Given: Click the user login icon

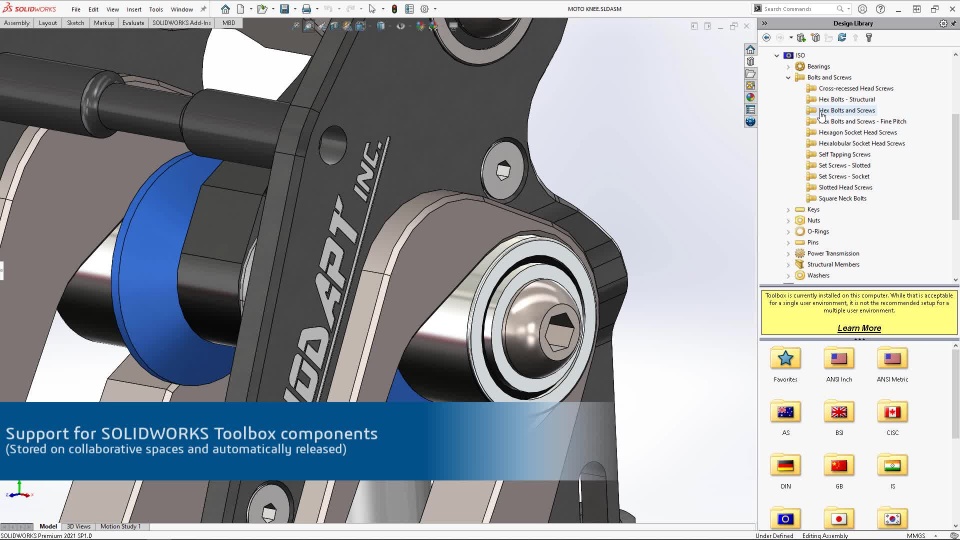Looking at the screenshot, I should [x=863, y=9].
